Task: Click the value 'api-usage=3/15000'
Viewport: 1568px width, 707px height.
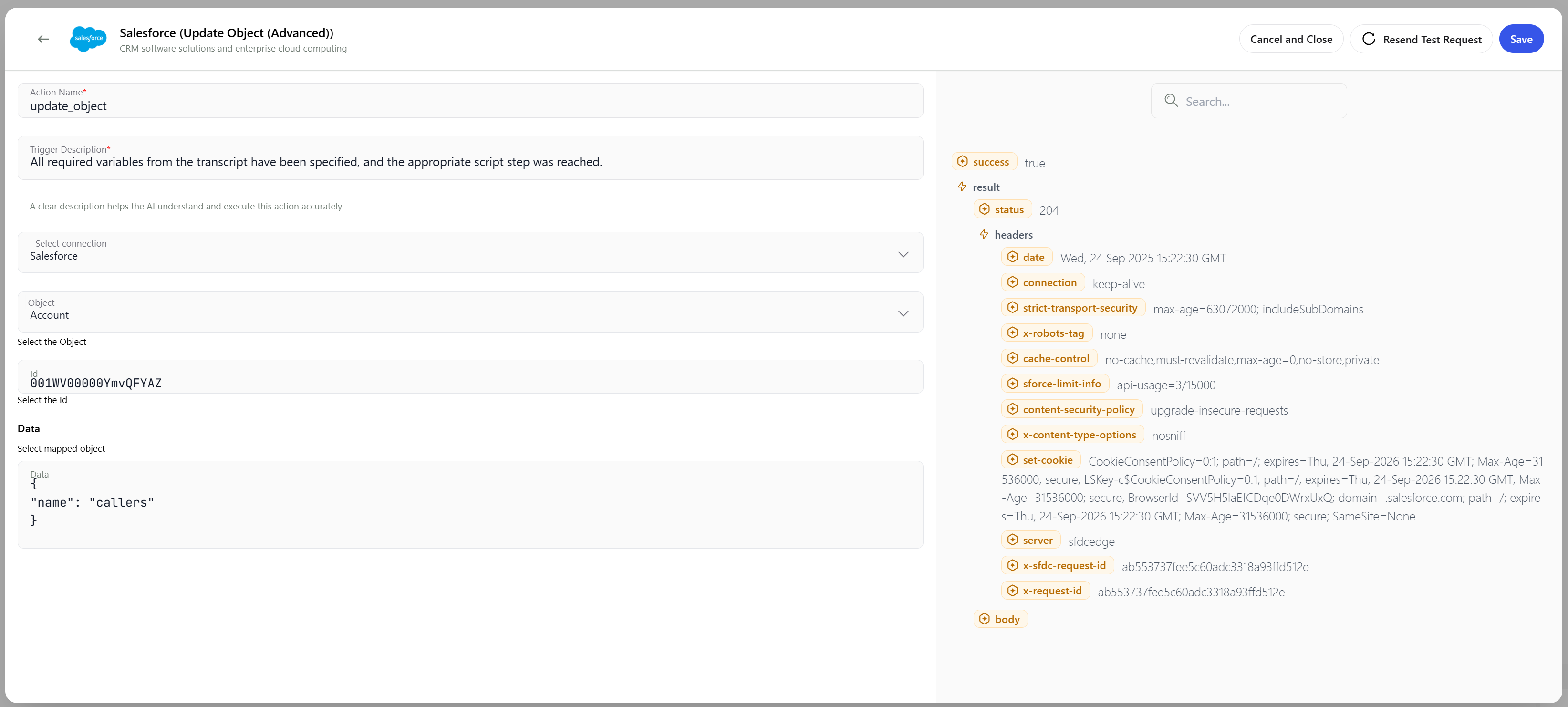Action: tap(1166, 385)
